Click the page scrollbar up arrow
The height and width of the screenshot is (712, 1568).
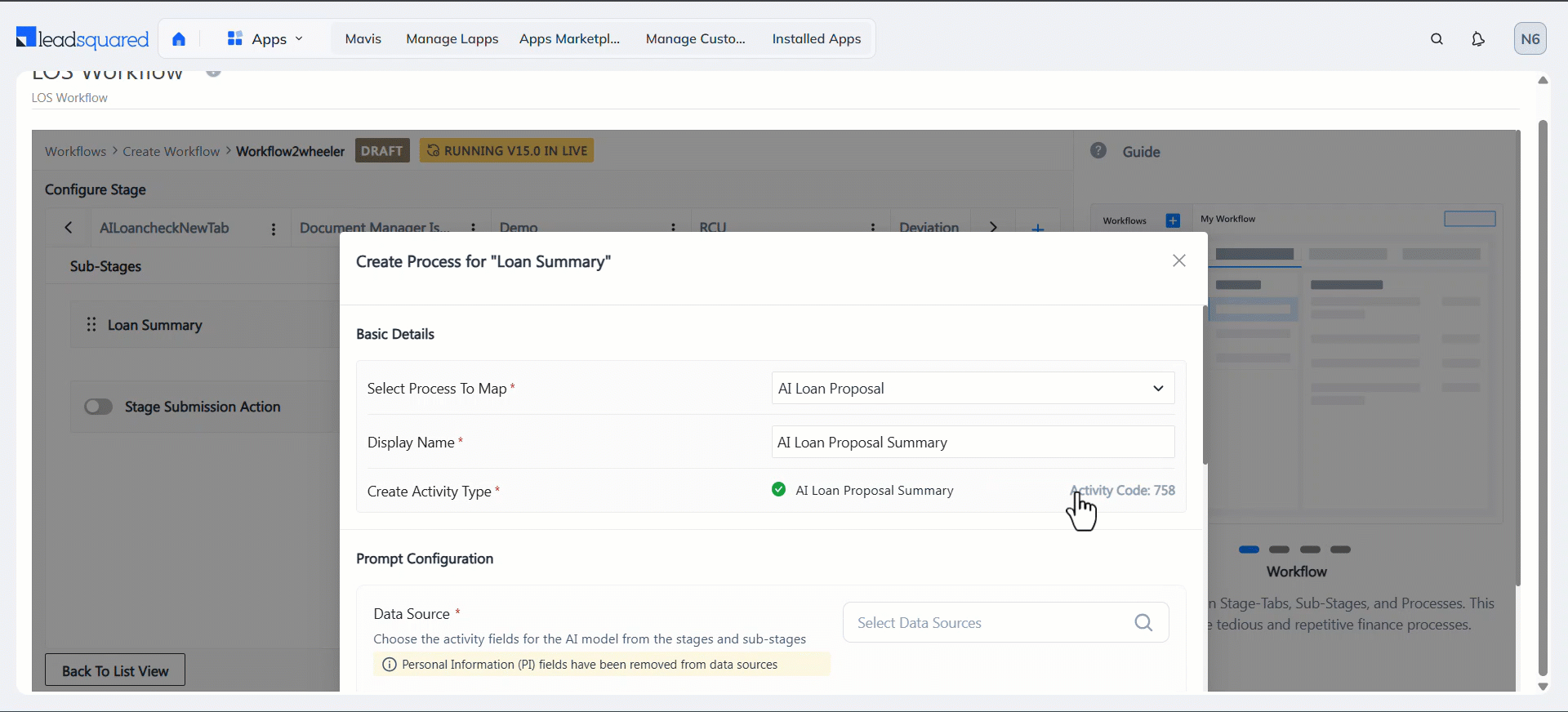[1543, 80]
